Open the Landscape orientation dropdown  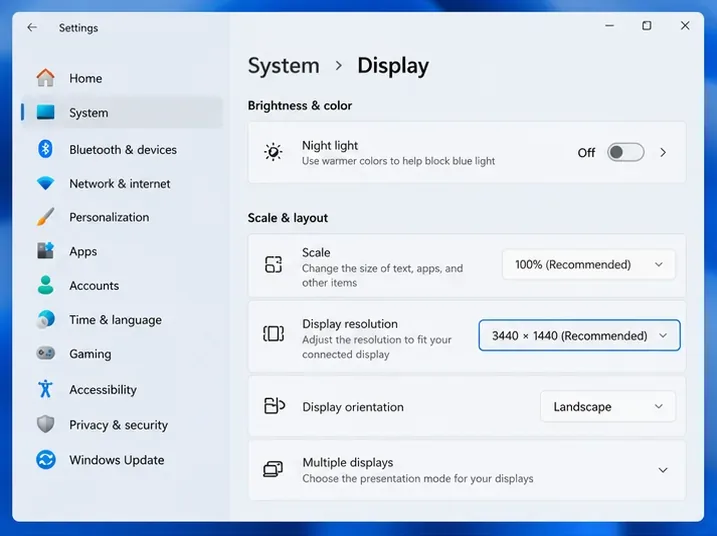[608, 406]
